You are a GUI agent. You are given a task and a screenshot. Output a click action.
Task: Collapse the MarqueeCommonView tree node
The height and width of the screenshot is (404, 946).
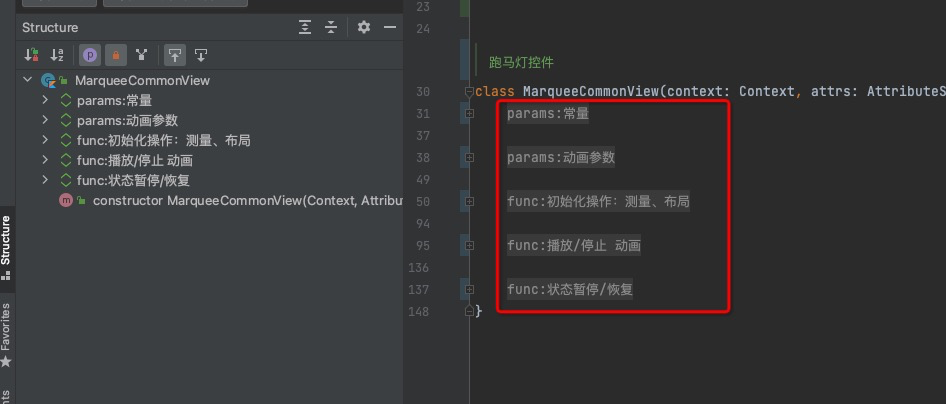(x=27, y=80)
